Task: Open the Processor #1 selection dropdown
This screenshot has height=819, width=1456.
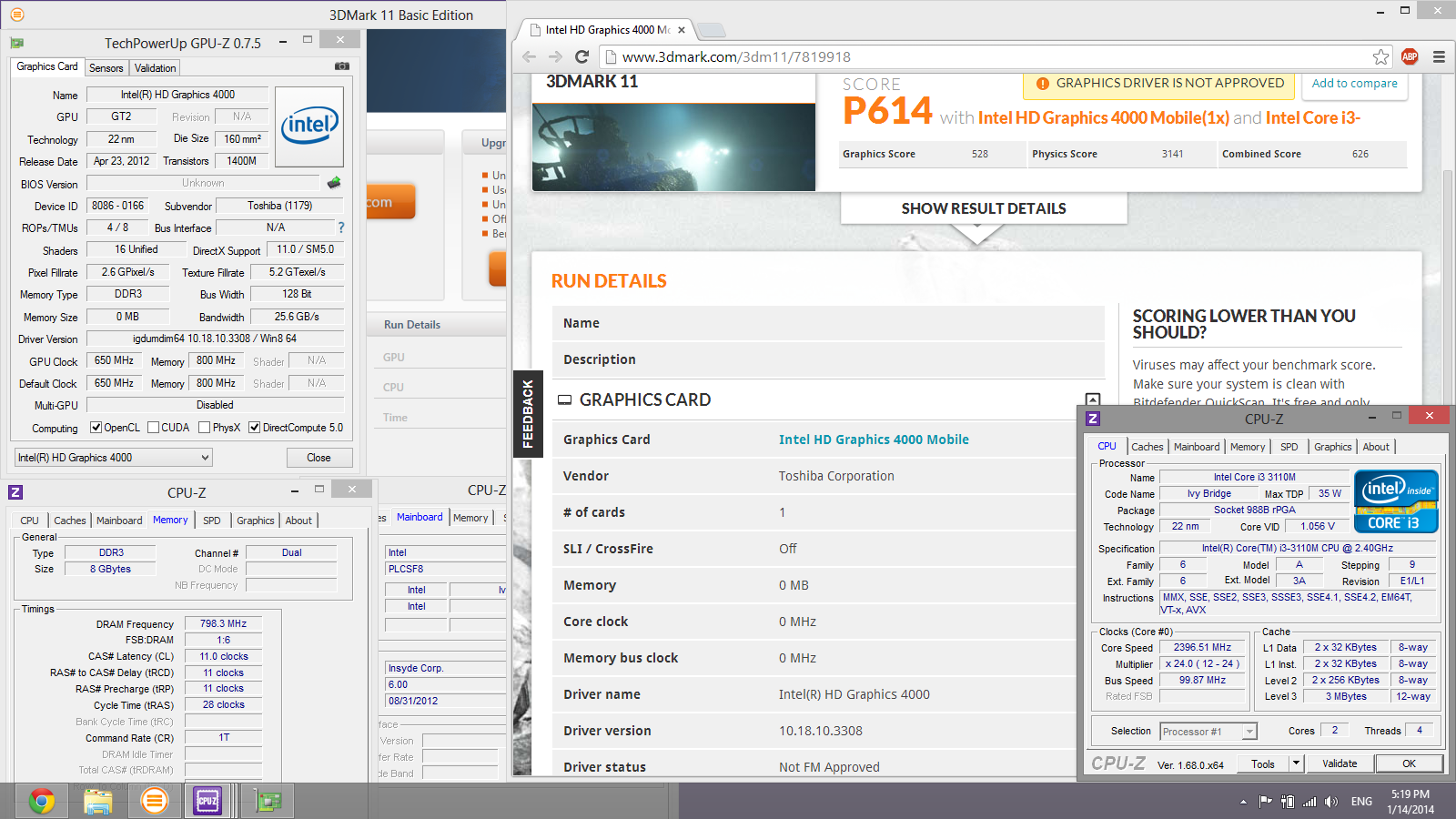Action: tap(1208, 732)
